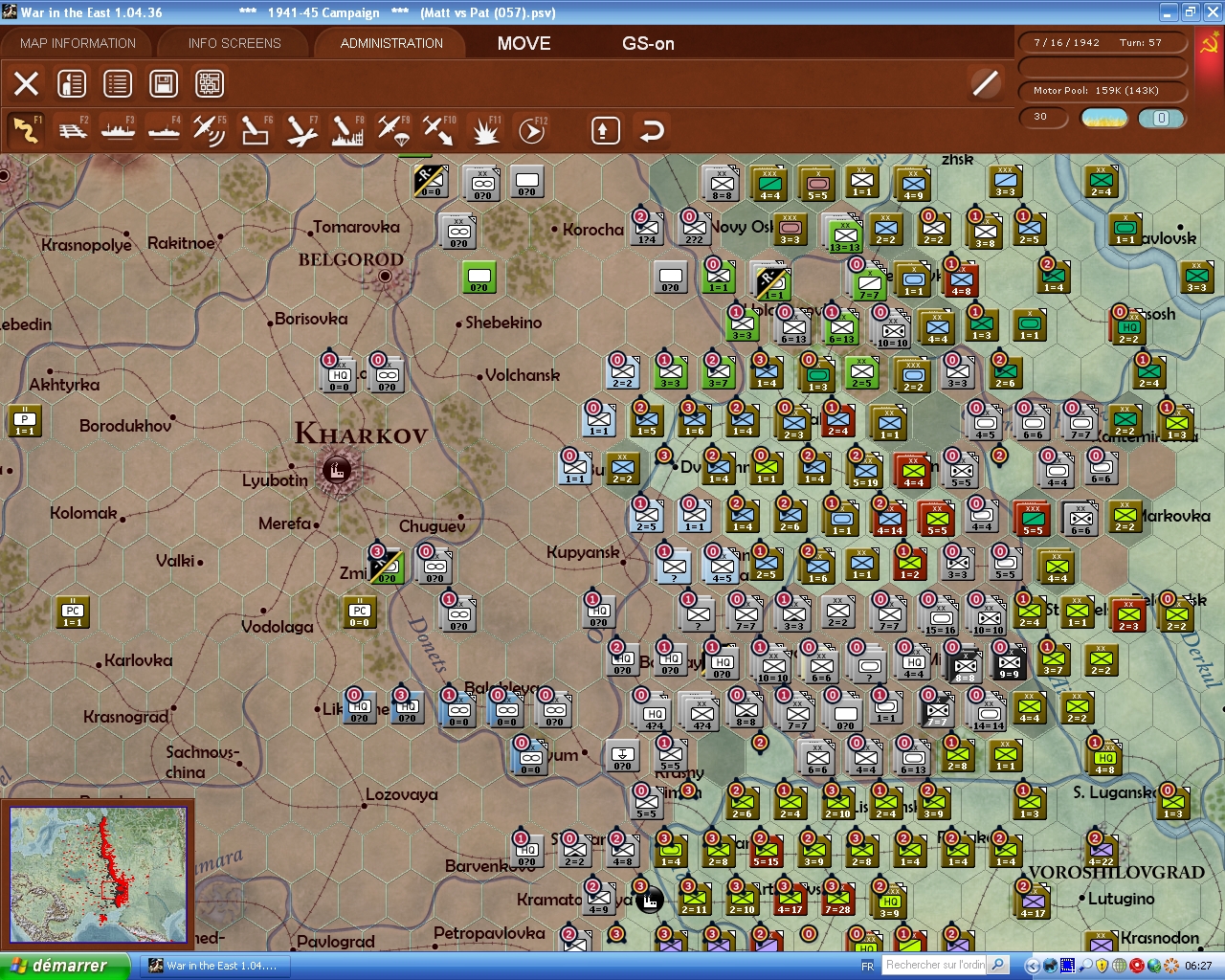The width and height of the screenshot is (1225, 980).
Task: Select the Naval Transport mode (F3) icon
Action: click(119, 130)
